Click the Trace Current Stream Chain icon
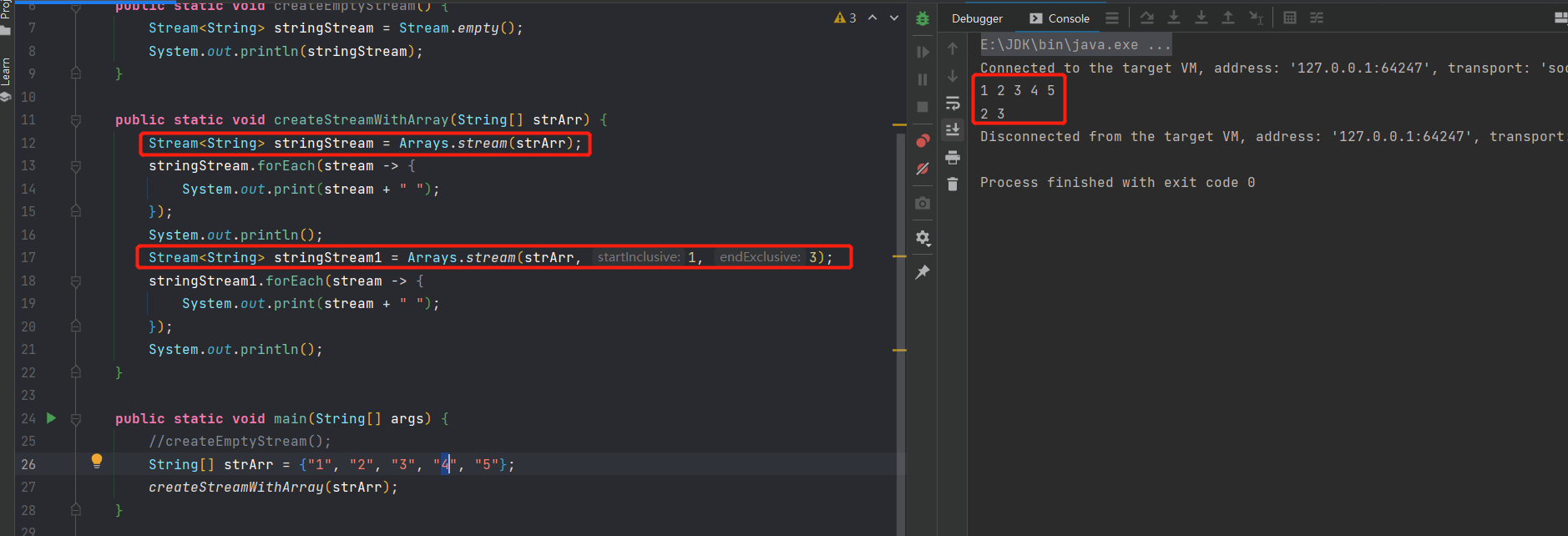The width and height of the screenshot is (1568, 536). pyautogui.click(x=1317, y=18)
